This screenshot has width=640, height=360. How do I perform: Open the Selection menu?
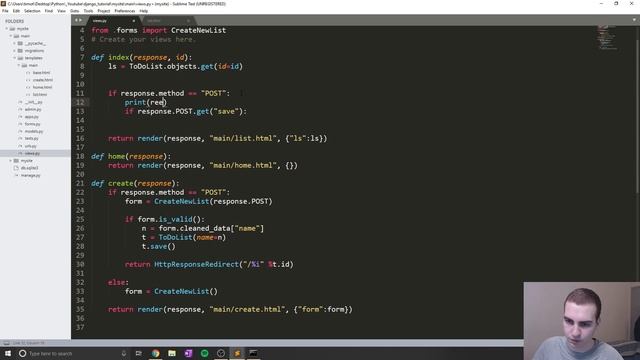32,11
